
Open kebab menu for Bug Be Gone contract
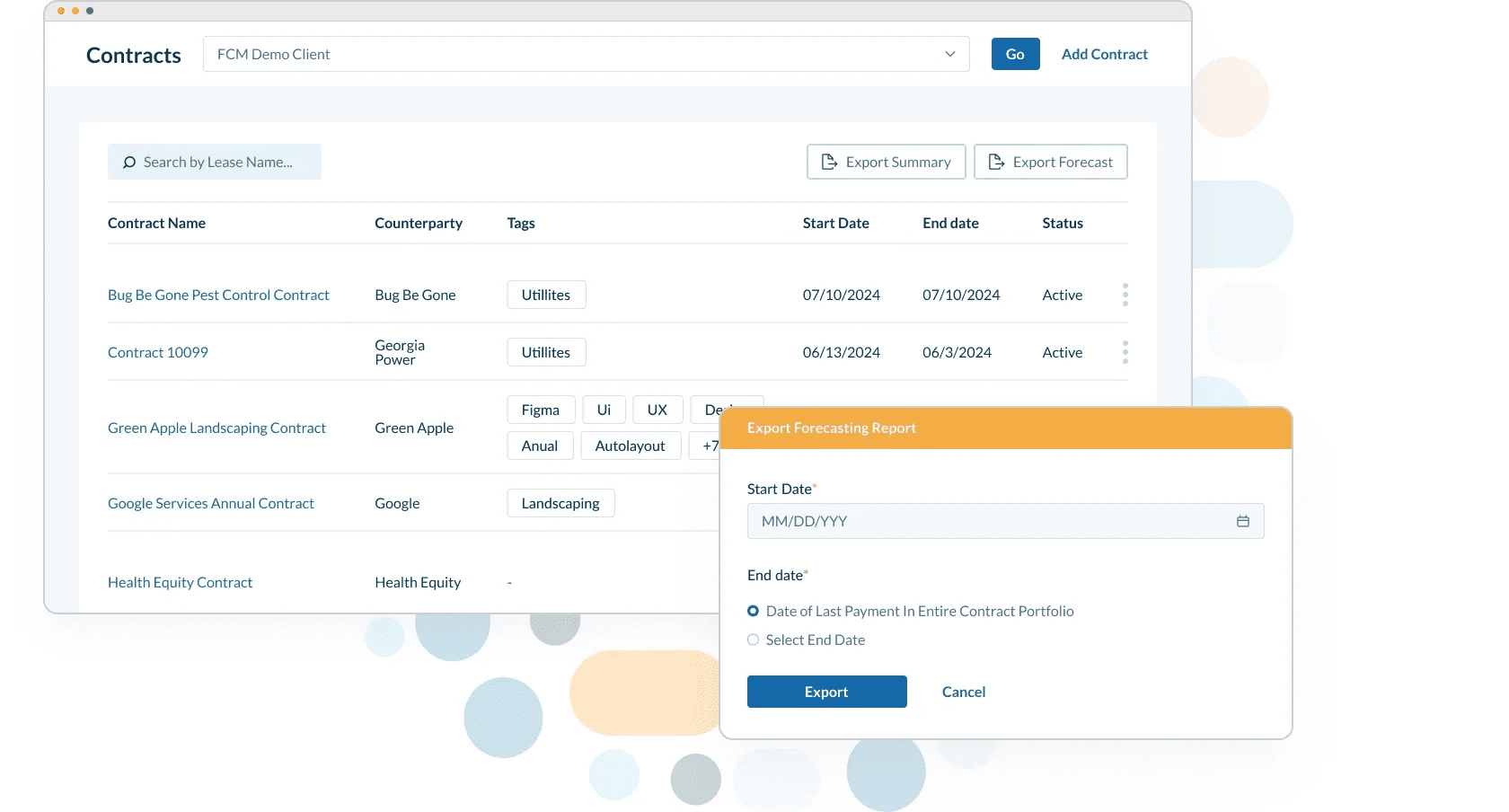pos(1125,295)
